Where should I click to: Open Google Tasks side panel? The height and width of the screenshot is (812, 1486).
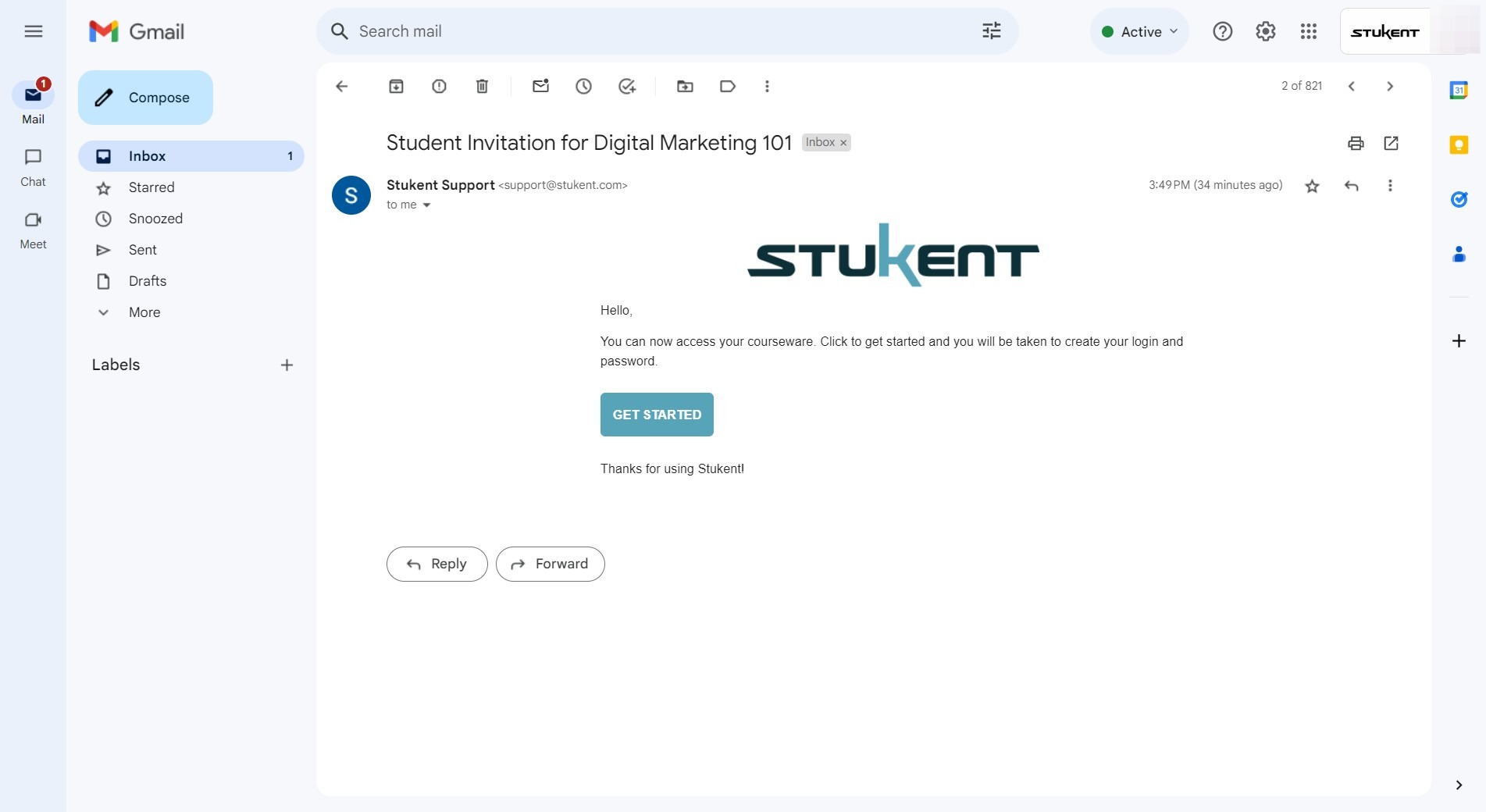(x=1459, y=200)
